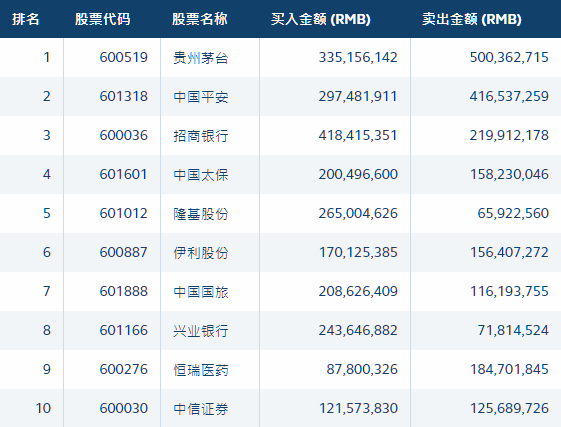Select stock name 中国国旅
The height and width of the screenshot is (427, 561).
point(201,292)
